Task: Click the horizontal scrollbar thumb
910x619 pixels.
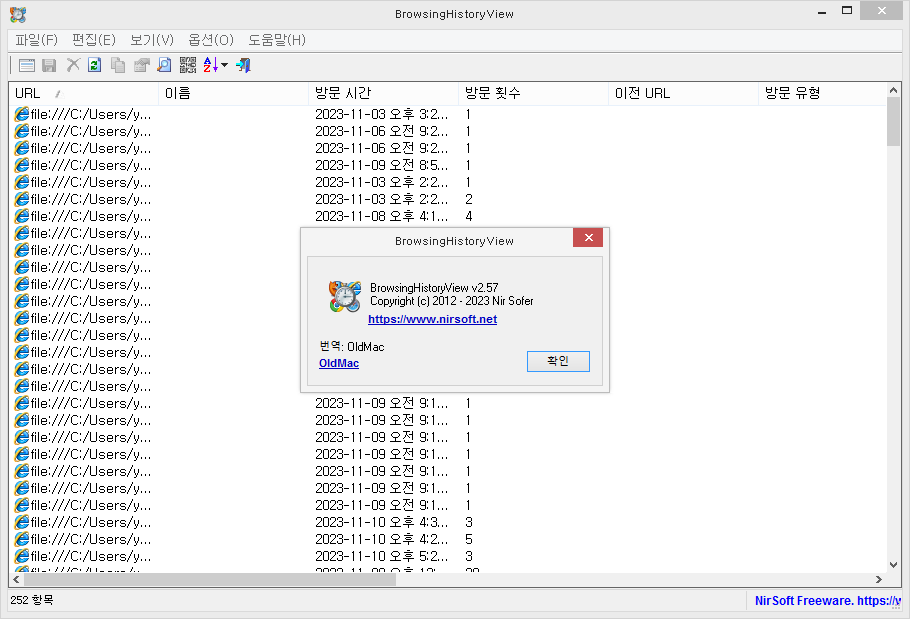Action: 210,579
